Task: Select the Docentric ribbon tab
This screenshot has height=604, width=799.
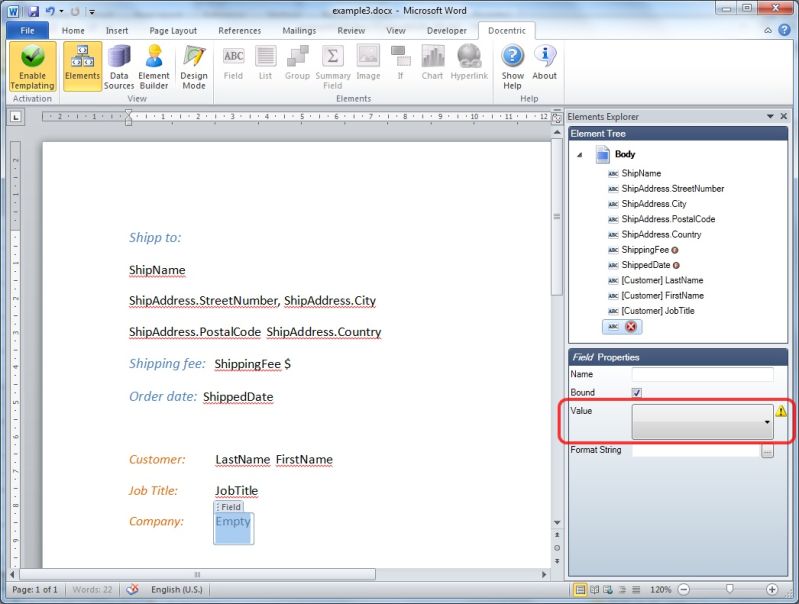Action: (x=507, y=31)
